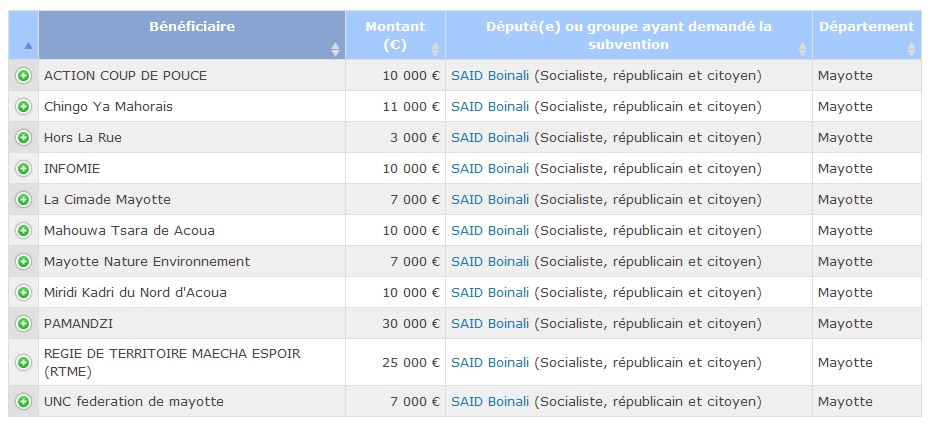Open details for the INFOMIE row
Image resolution: width=931 pixels, height=430 pixels.
pos(23,169)
